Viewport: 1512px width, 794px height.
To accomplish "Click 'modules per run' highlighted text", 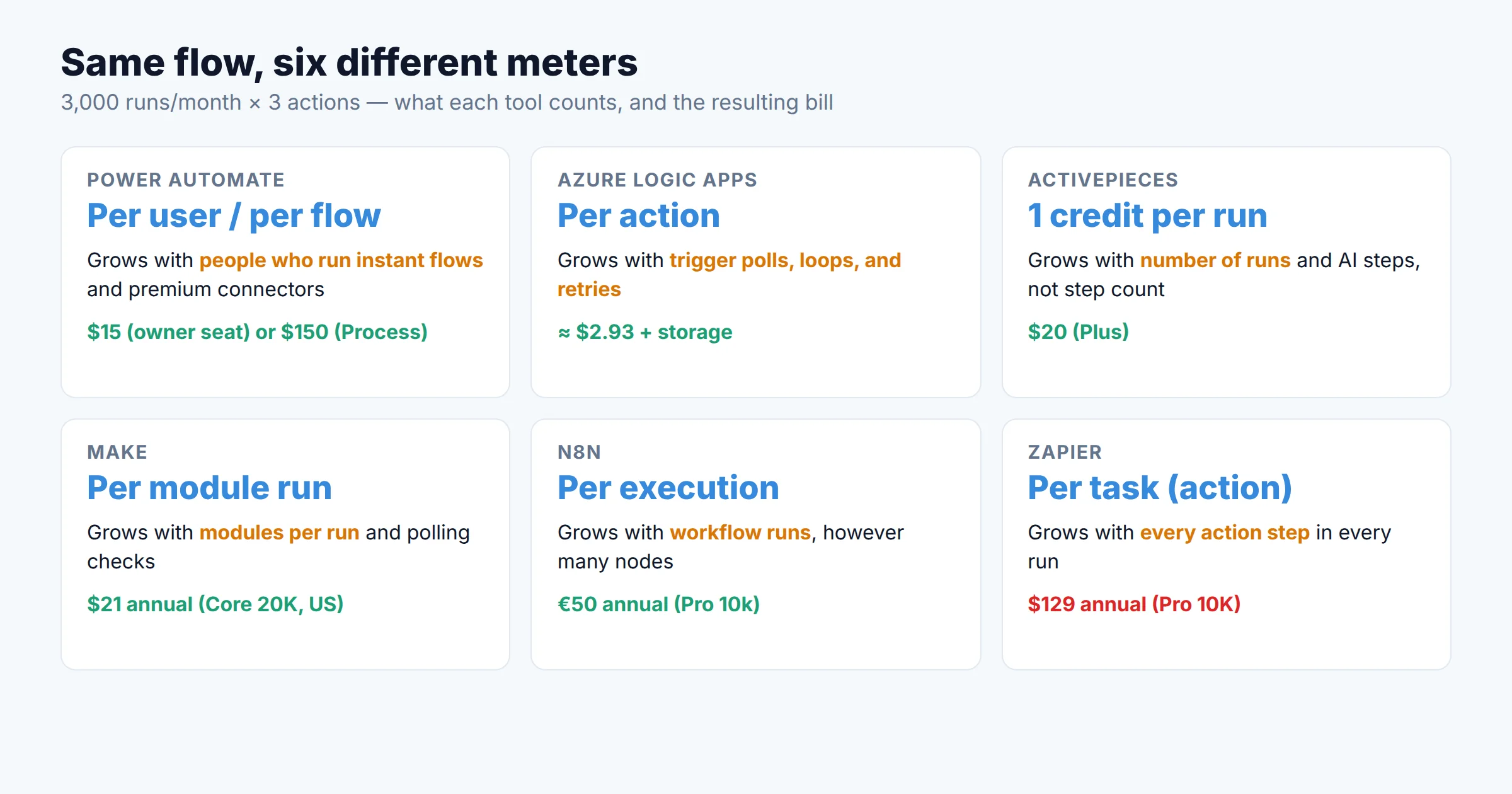I will click(279, 532).
